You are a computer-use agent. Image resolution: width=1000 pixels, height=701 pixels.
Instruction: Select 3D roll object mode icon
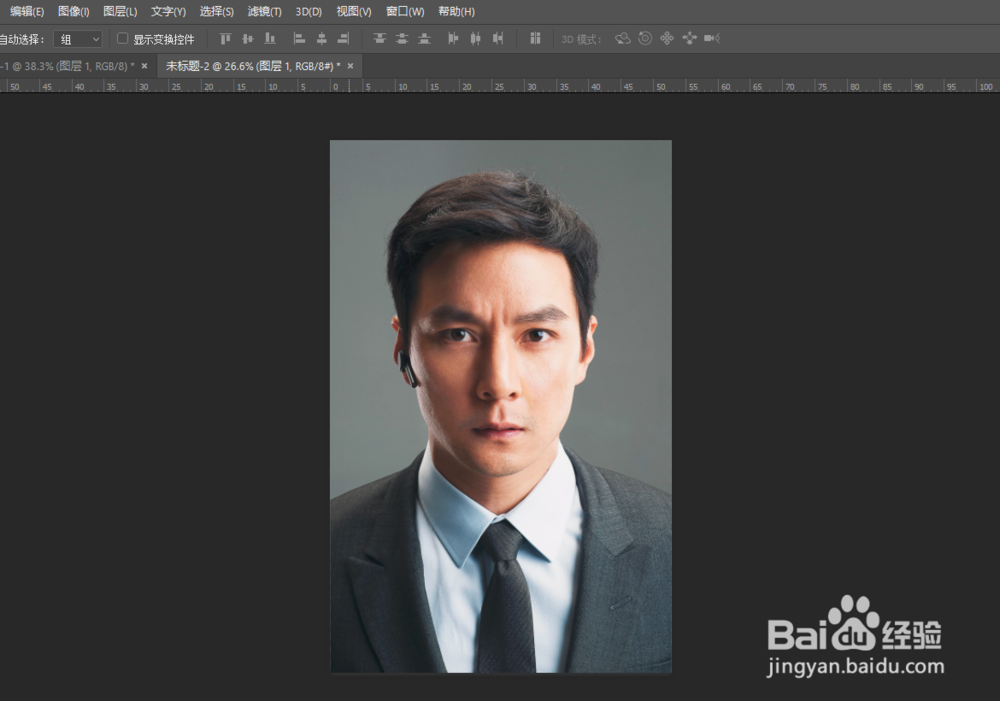[x=645, y=39]
